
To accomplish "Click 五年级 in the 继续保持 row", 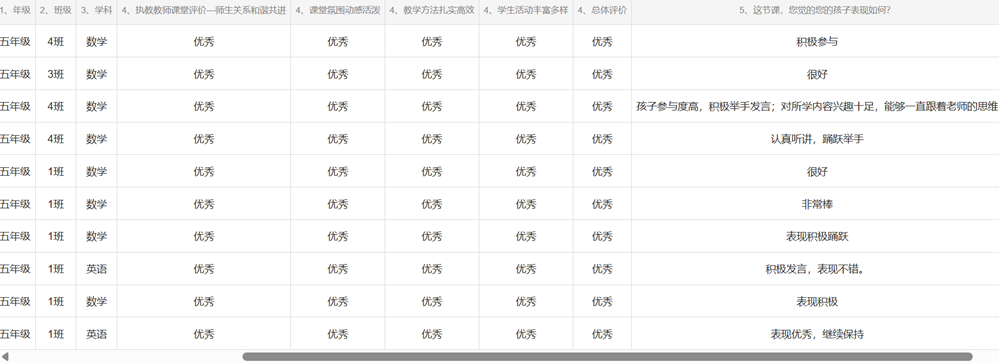I will click(15, 334).
